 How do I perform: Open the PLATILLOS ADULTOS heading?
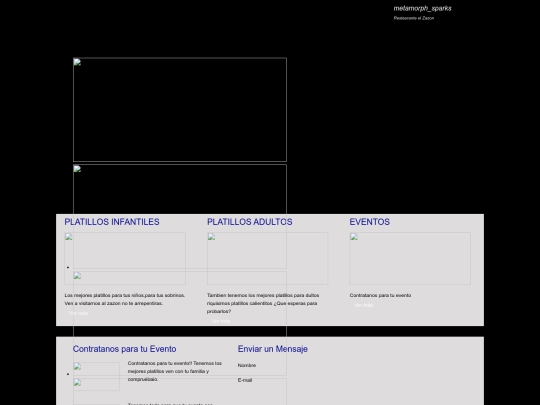250,222
